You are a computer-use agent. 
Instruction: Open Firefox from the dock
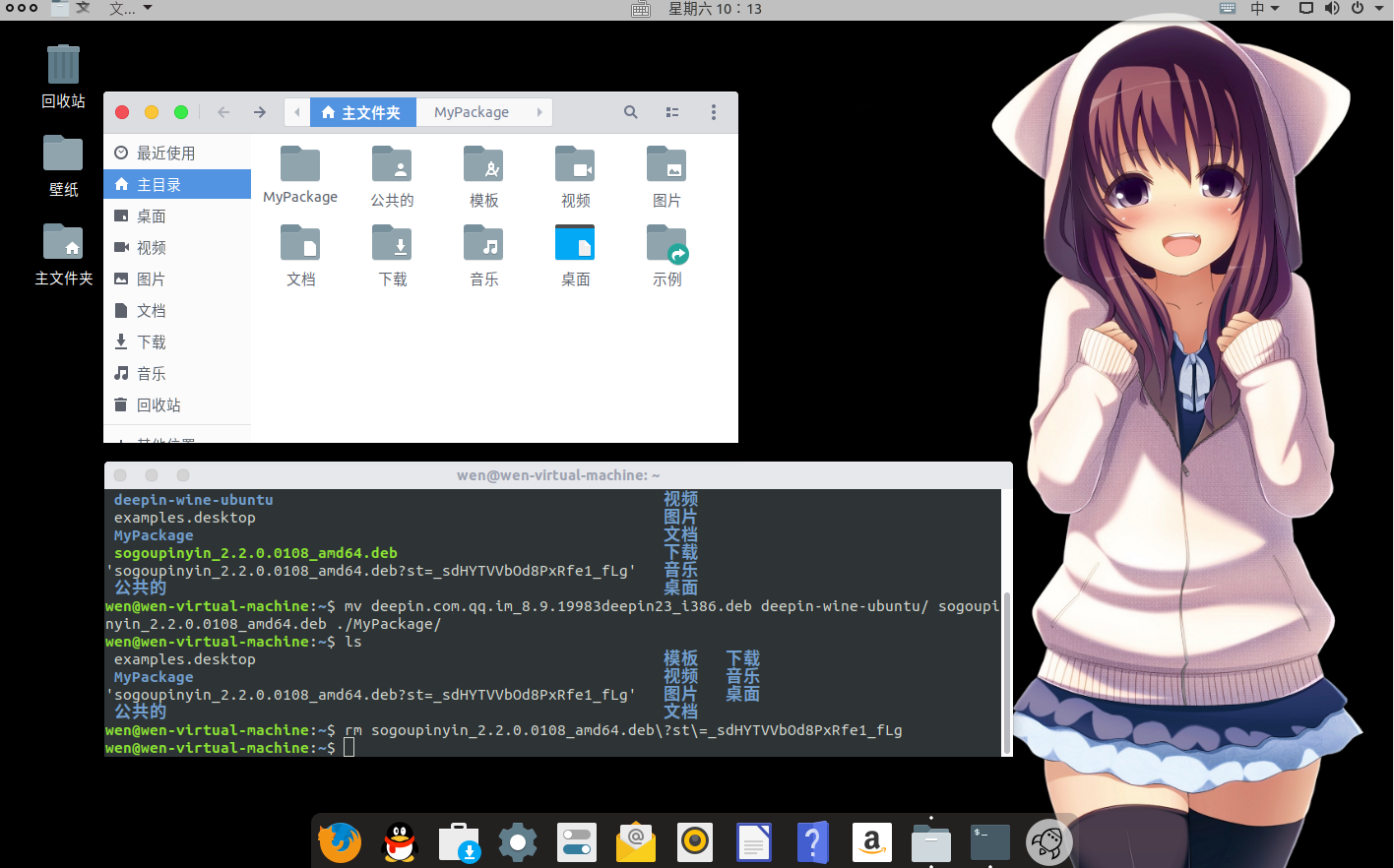click(340, 842)
